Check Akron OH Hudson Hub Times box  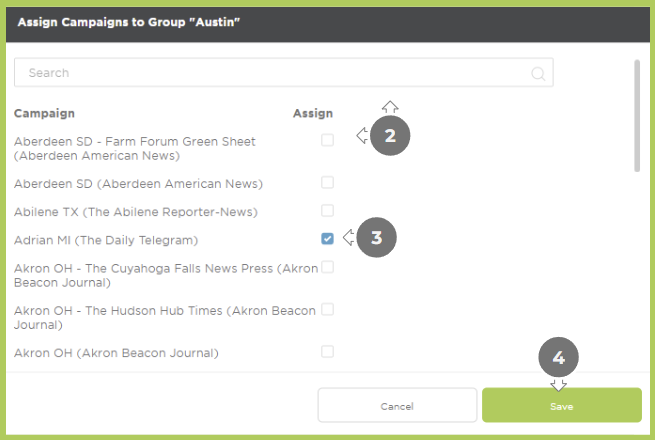(x=328, y=310)
